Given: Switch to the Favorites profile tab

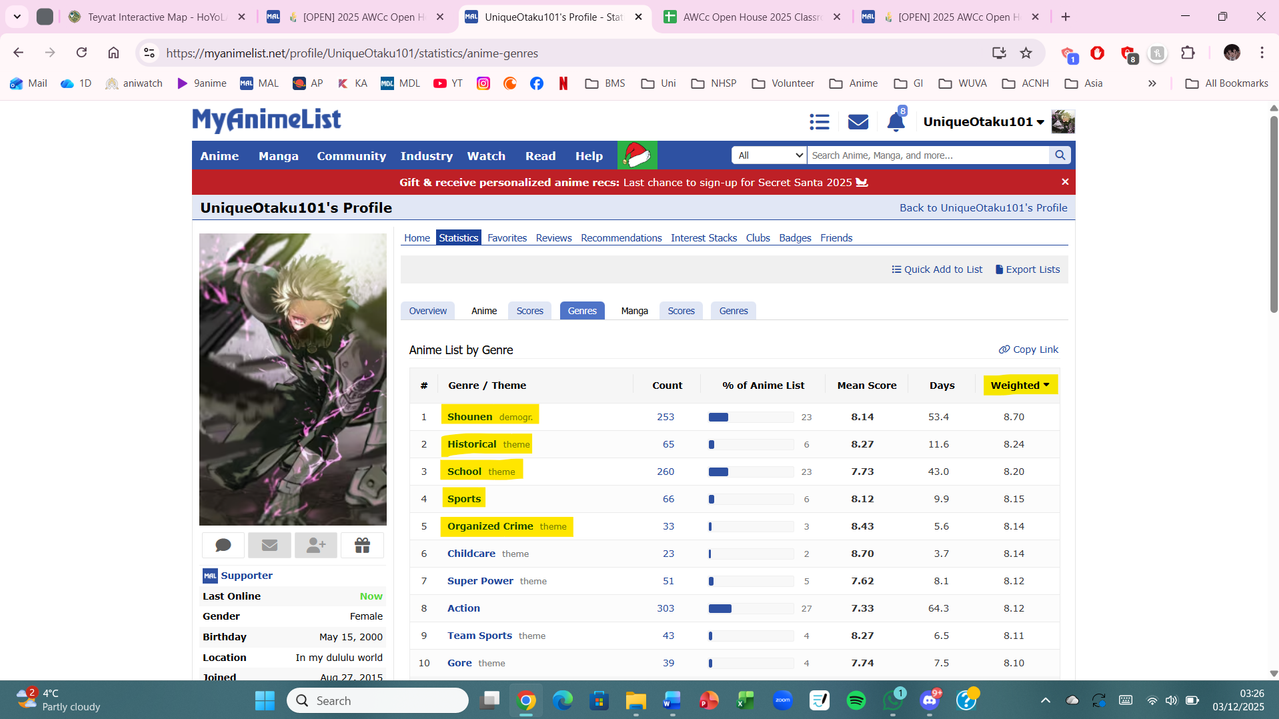Looking at the screenshot, I should (x=507, y=238).
